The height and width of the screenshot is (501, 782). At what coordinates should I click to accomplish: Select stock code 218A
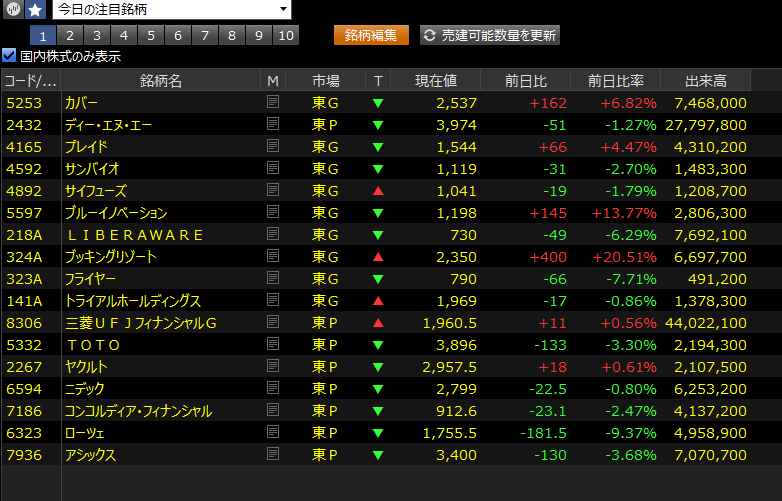(x=24, y=235)
